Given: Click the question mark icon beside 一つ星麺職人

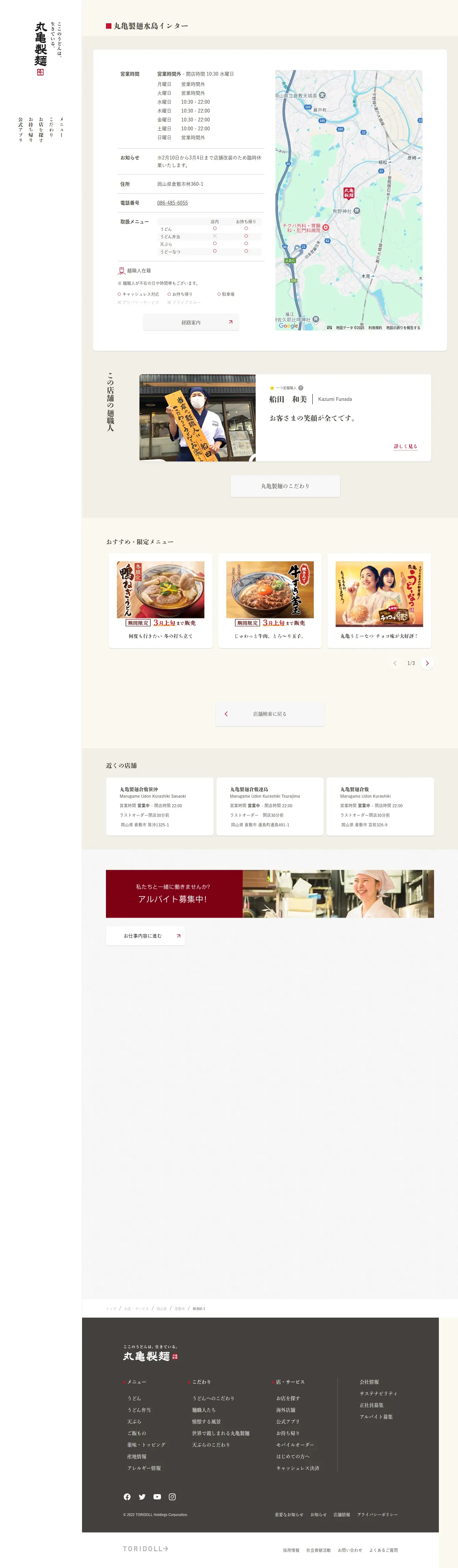Looking at the screenshot, I should [300, 388].
